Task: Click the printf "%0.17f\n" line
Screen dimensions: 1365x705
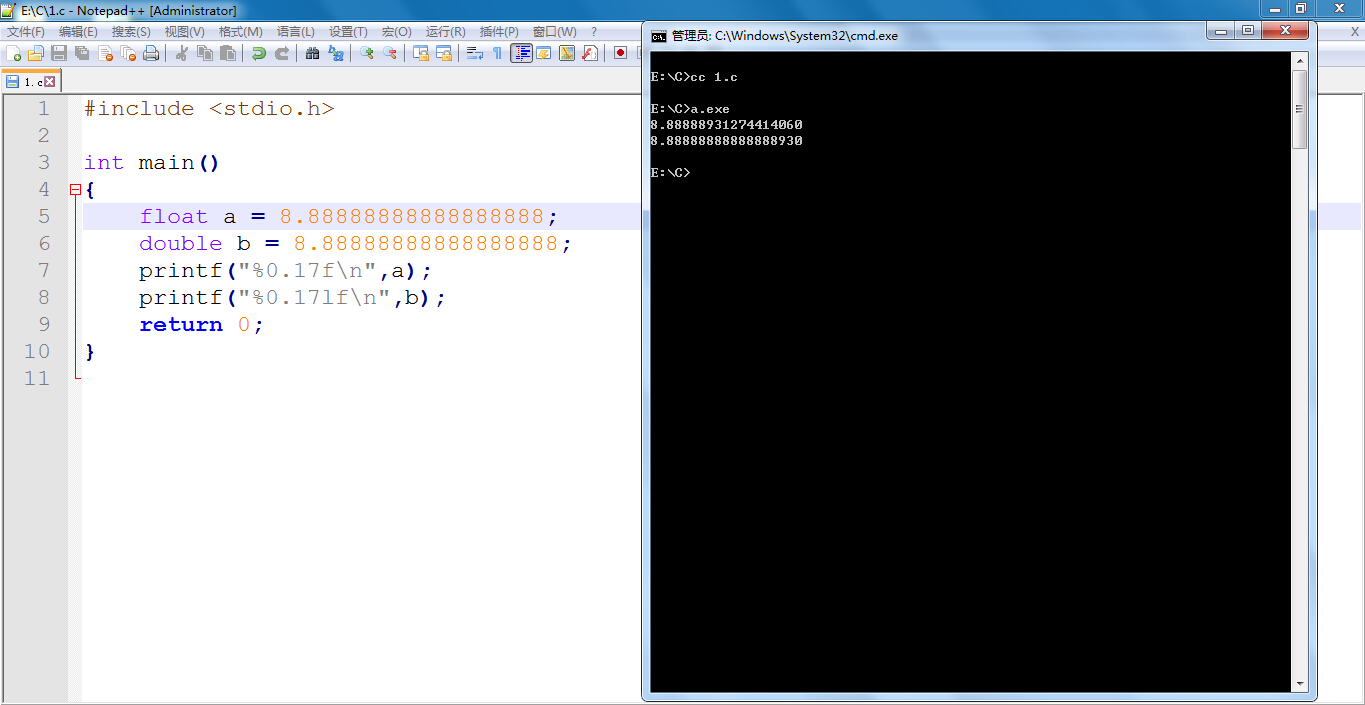Action: [x=285, y=270]
